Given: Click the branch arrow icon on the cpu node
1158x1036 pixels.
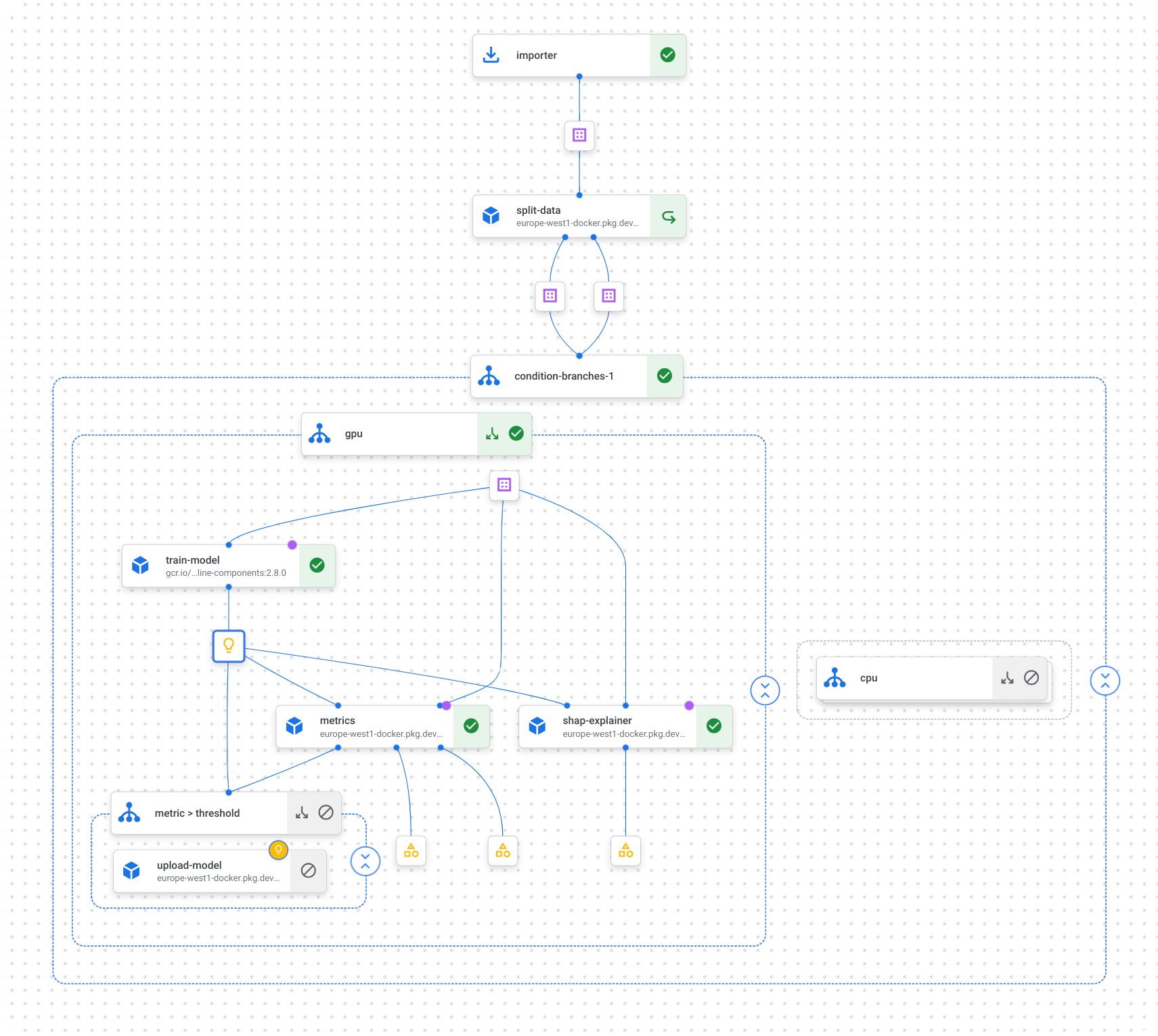Looking at the screenshot, I should (1008, 678).
